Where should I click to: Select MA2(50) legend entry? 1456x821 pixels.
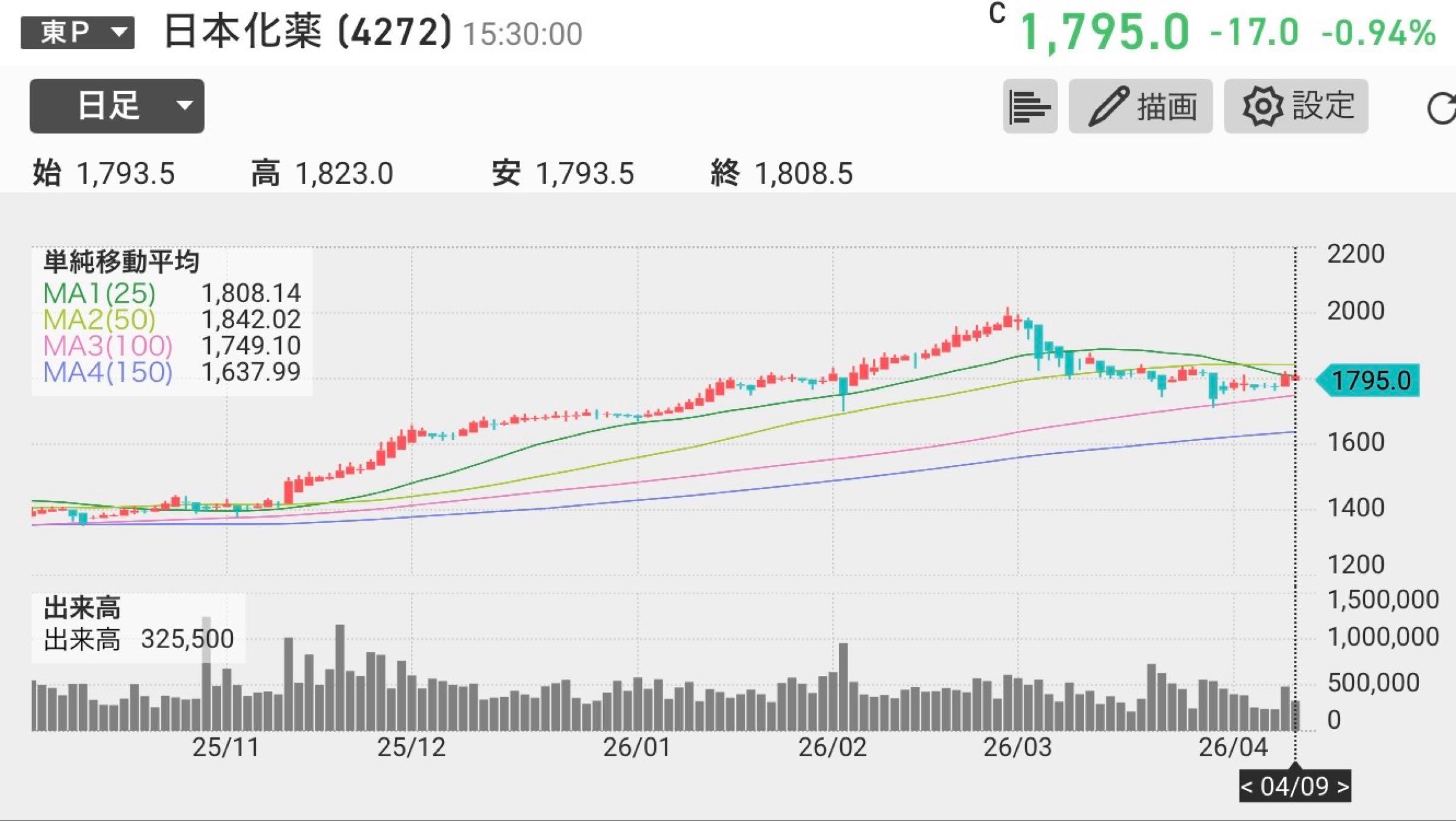point(99,320)
